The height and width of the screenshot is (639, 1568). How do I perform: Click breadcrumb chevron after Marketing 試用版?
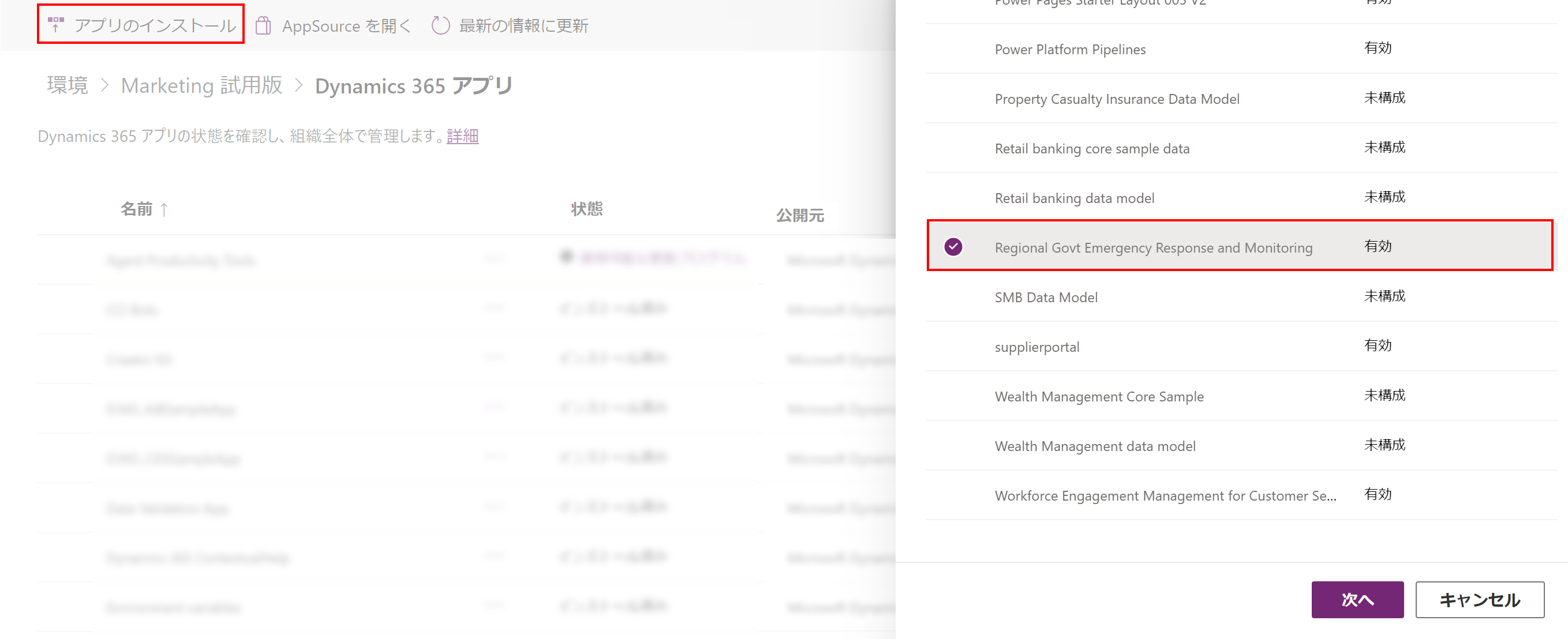click(x=298, y=85)
